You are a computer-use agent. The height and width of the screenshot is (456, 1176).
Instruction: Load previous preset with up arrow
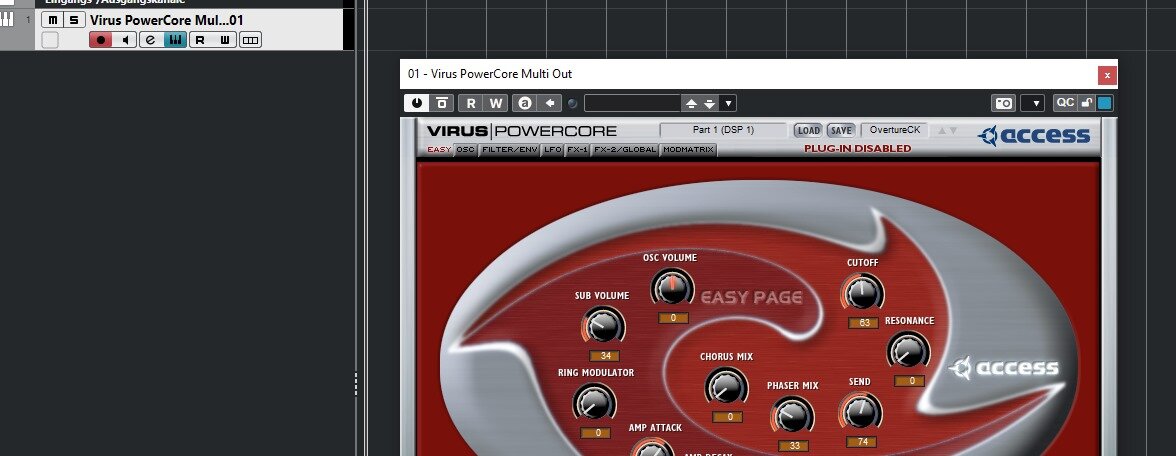[691, 103]
